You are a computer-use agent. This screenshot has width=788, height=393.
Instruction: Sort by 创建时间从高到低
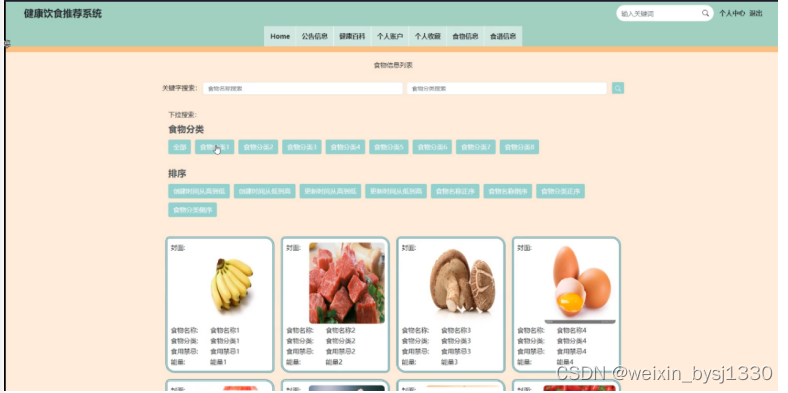click(199, 191)
